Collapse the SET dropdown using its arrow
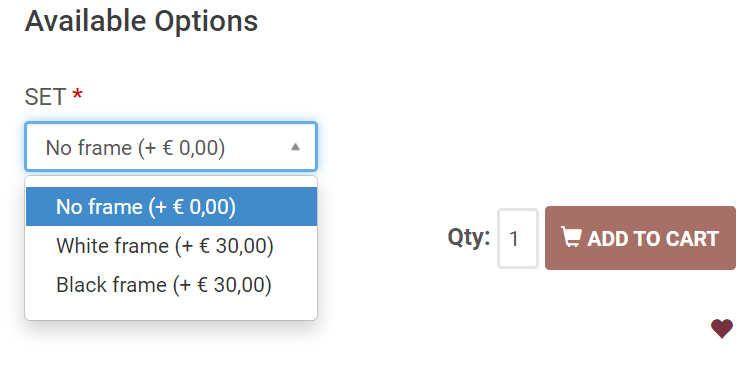 point(295,147)
